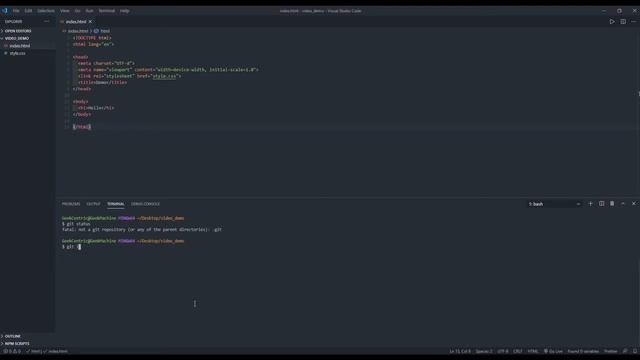The image size is (640, 360).
Task: Select the Terminal panel tab
Action: coord(116,204)
